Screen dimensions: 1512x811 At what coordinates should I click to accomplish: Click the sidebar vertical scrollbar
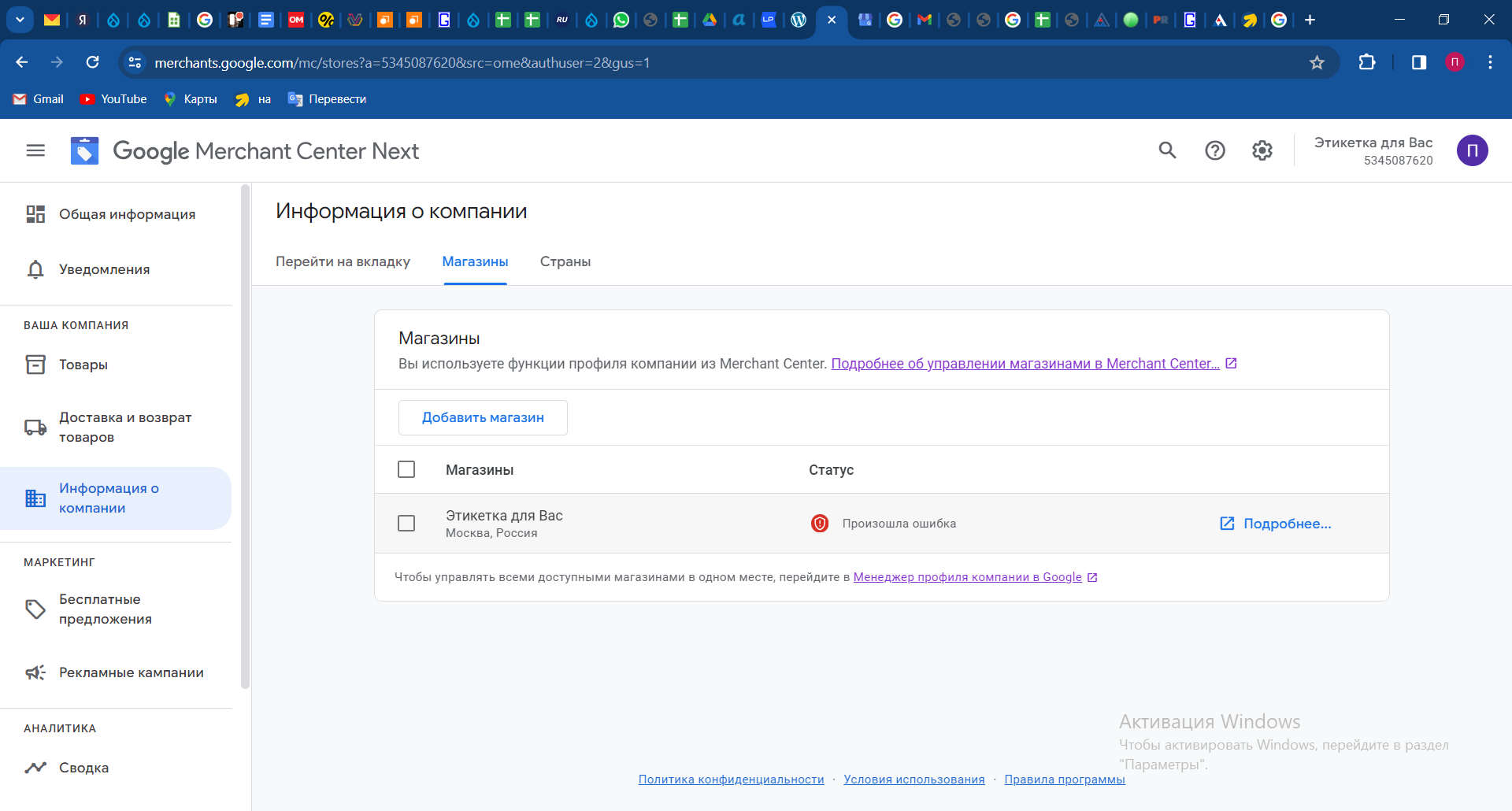[246, 437]
